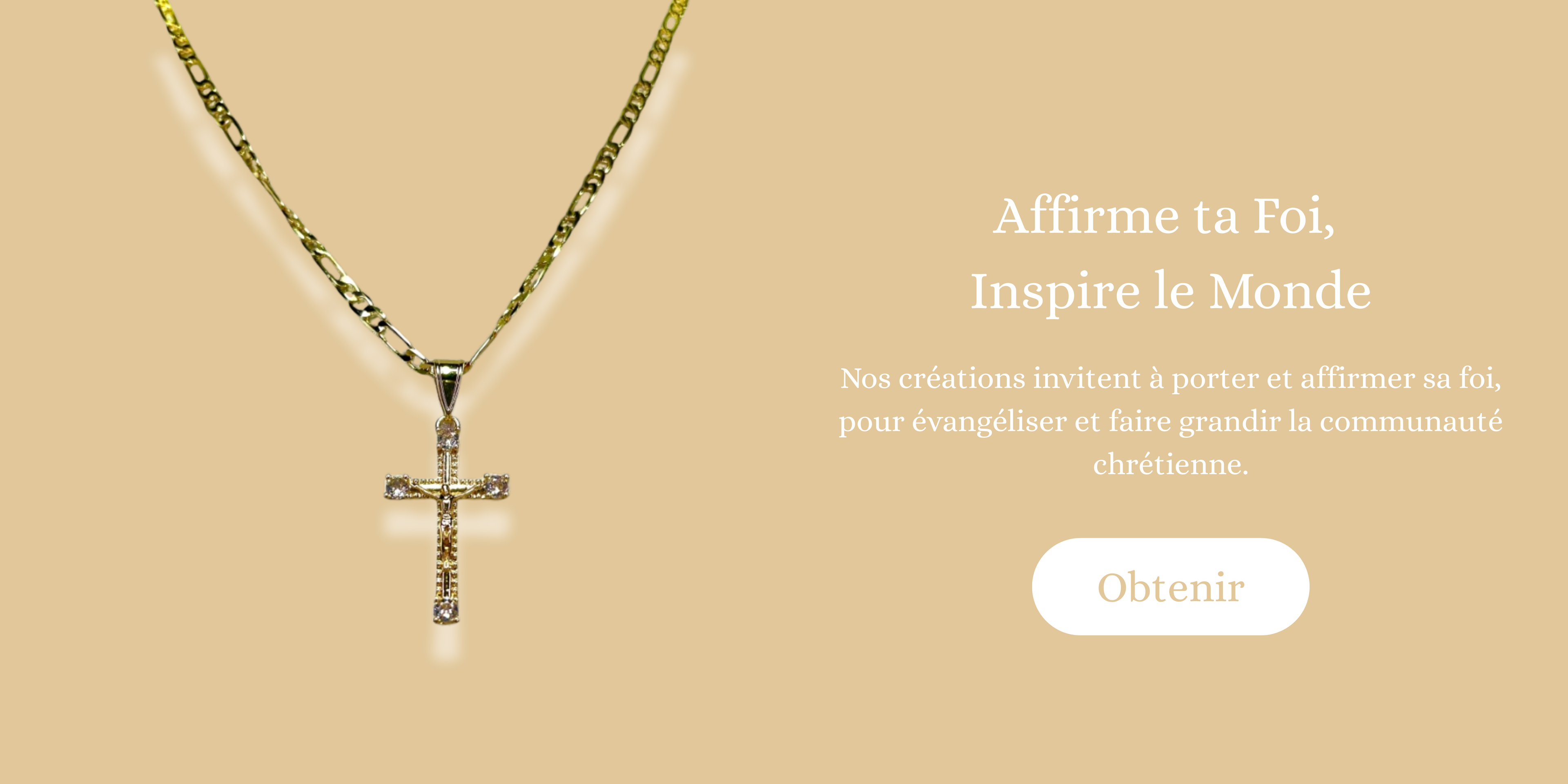Click the word "Foi," in the heading
1568x784 pixels.
pyautogui.click(x=1294, y=217)
